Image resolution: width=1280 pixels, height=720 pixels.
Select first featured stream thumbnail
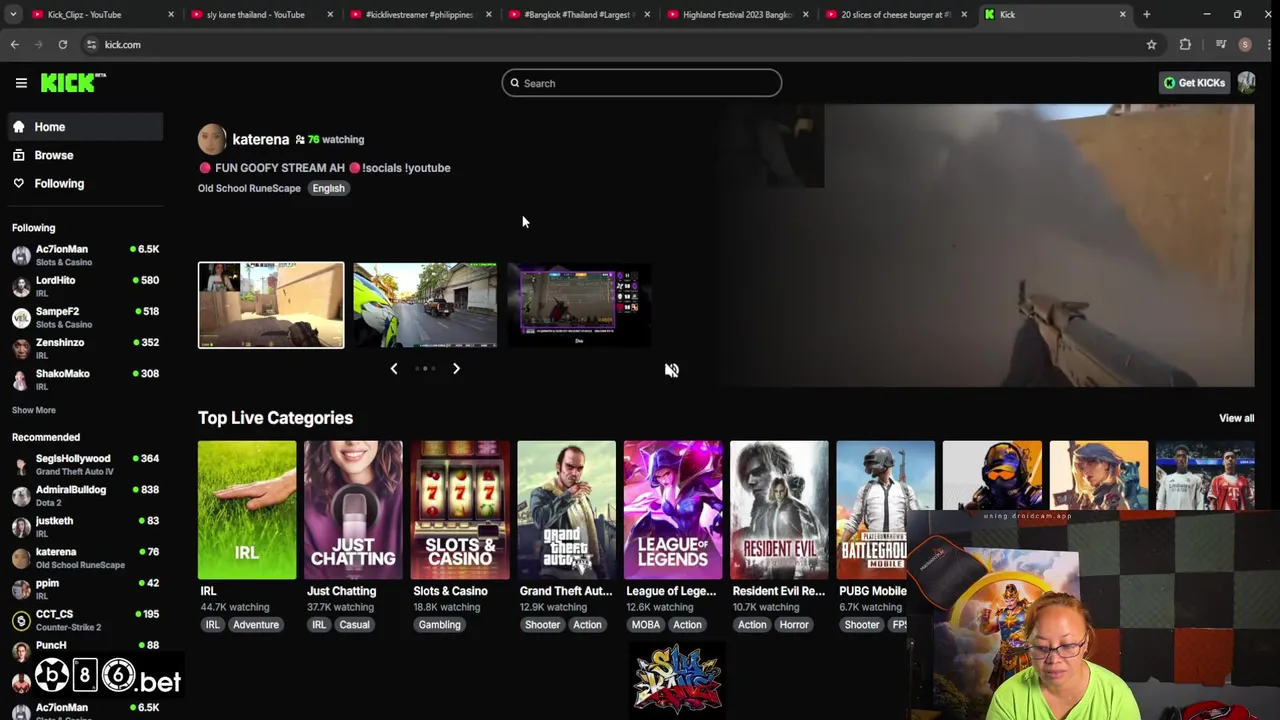click(x=271, y=305)
